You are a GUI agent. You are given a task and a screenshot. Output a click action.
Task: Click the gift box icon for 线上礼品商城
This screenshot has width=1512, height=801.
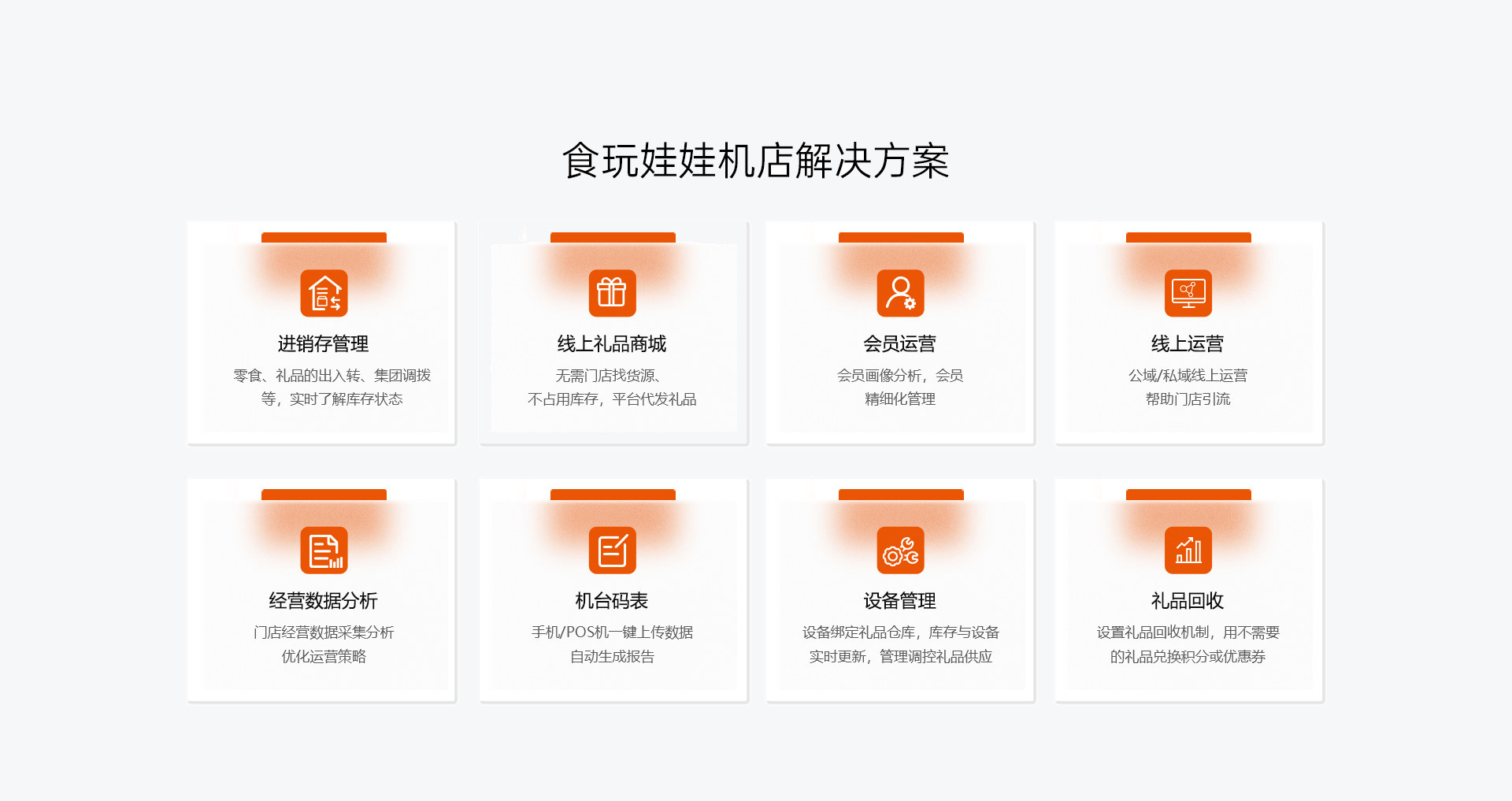tap(612, 293)
